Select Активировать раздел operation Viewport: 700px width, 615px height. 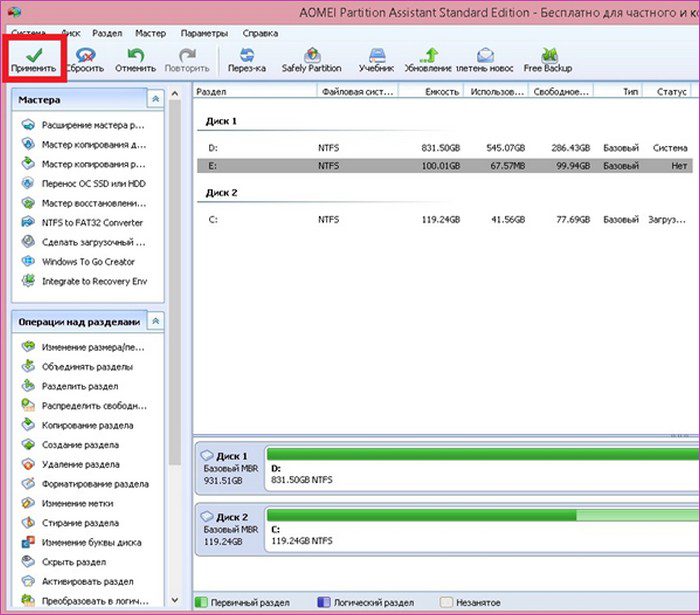pos(78,582)
